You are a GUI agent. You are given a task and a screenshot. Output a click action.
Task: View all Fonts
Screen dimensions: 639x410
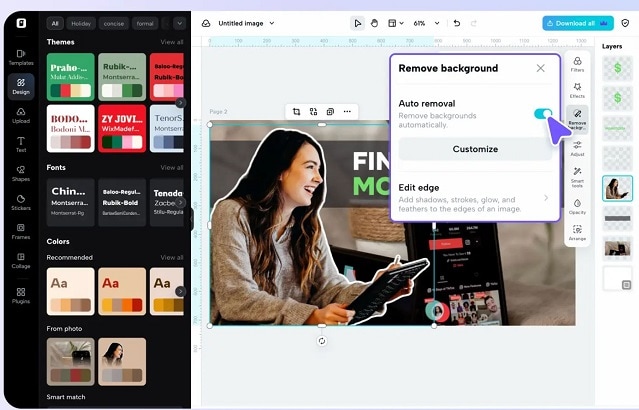[x=172, y=168]
